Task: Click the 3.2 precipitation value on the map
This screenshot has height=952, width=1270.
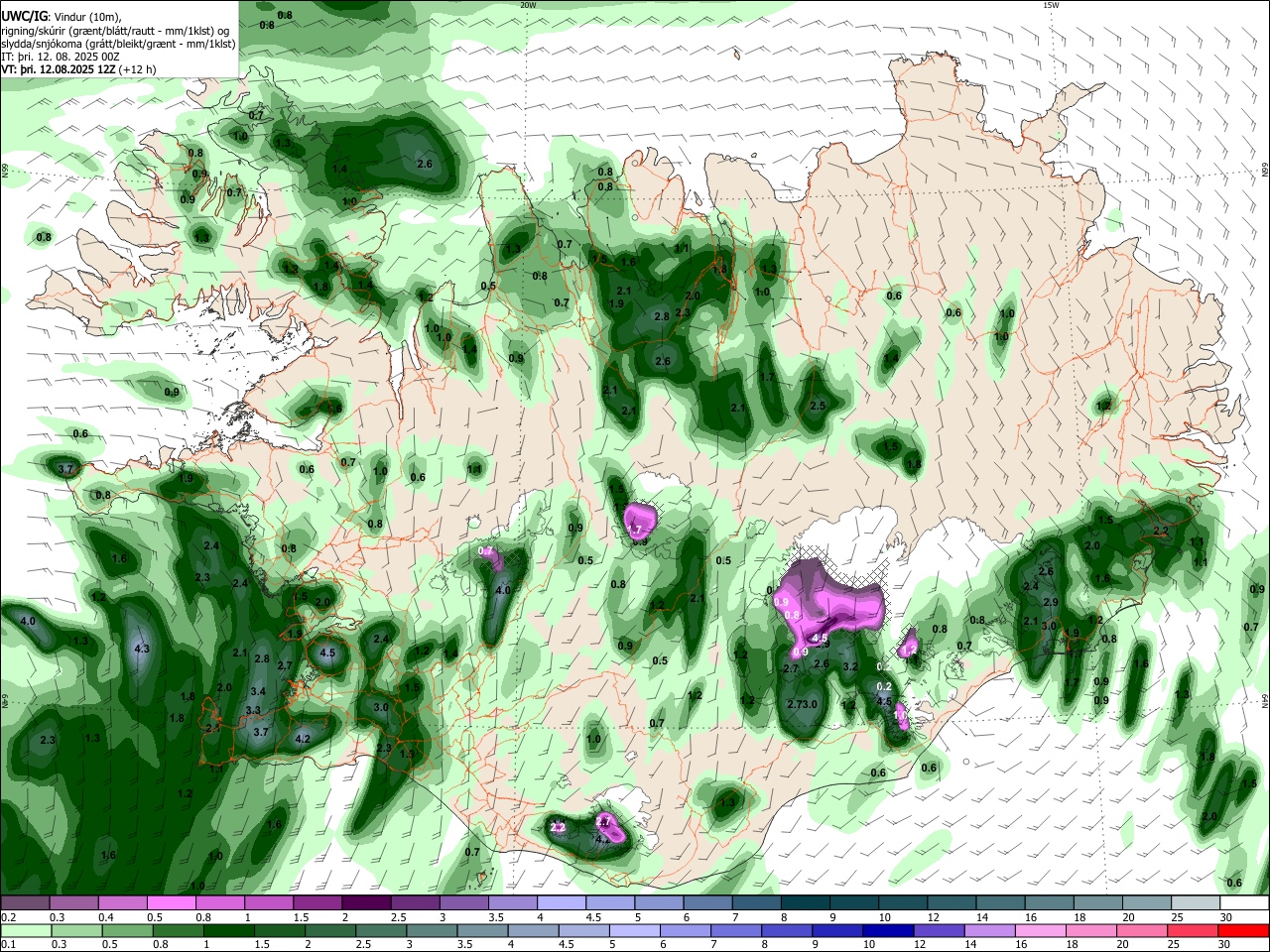Action: [x=849, y=666]
